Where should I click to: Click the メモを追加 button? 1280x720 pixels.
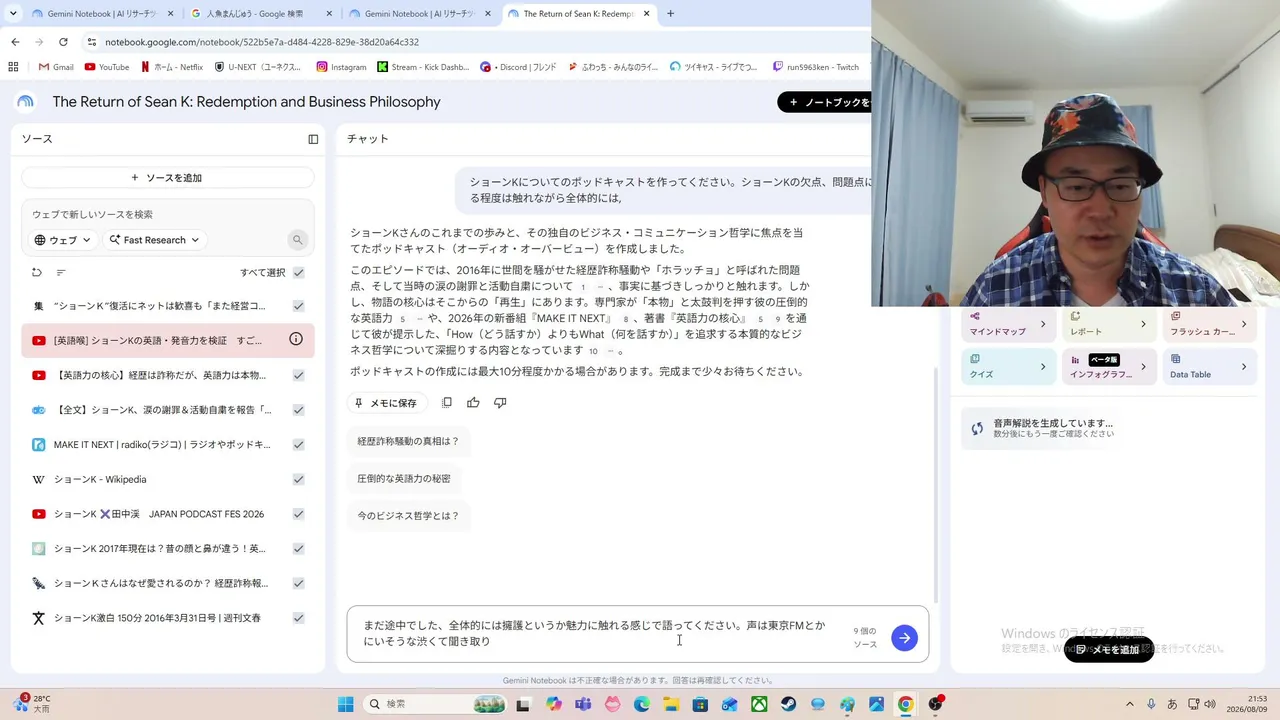pos(1108,649)
